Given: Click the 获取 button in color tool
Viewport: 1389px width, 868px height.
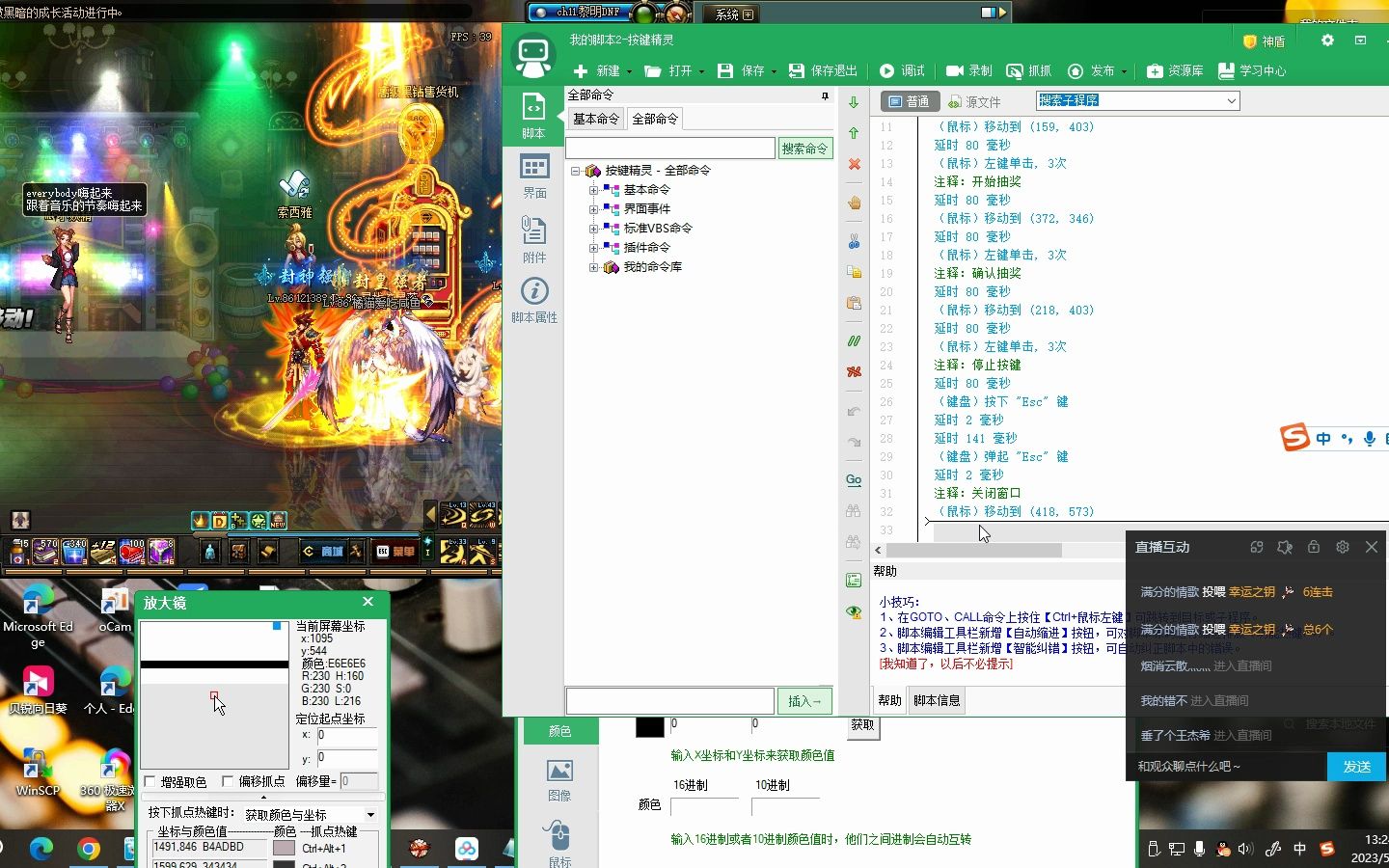Looking at the screenshot, I should [x=862, y=725].
